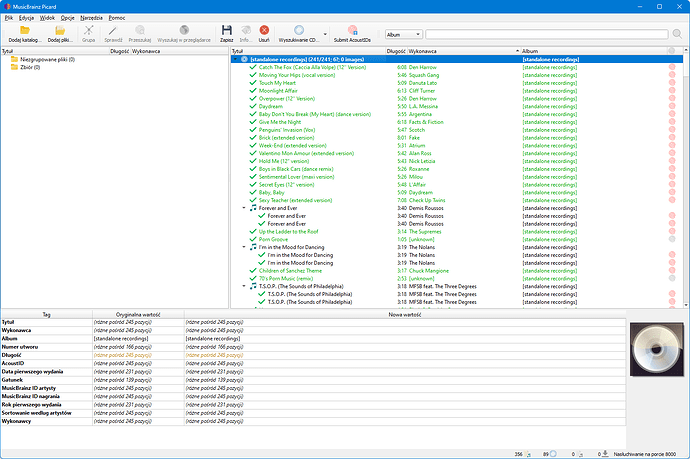The height and width of the screenshot is (459, 690).
Task: Click the Nowa wartość column header
Action: pyautogui.click(x=405, y=315)
